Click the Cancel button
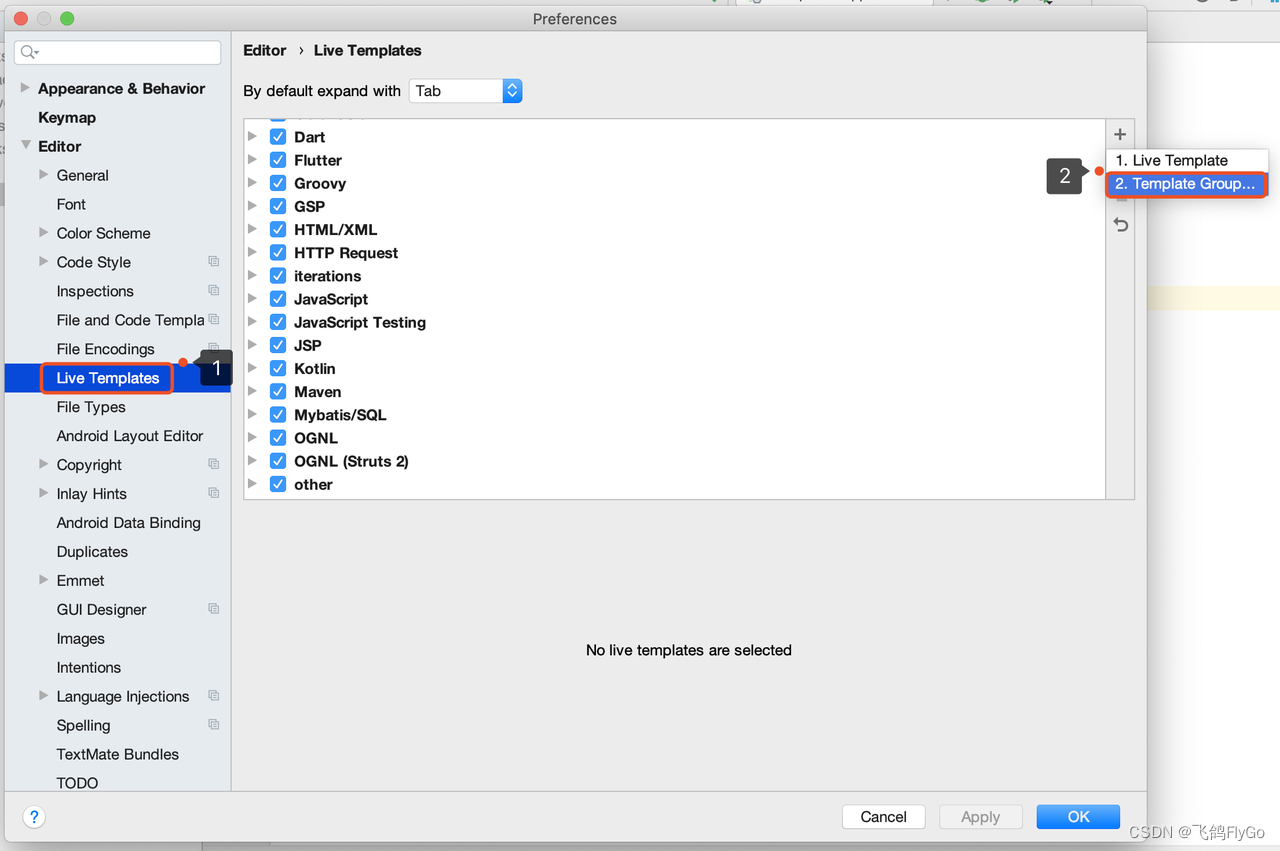The width and height of the screenshot is (1280, 851). tap(884, 817)
